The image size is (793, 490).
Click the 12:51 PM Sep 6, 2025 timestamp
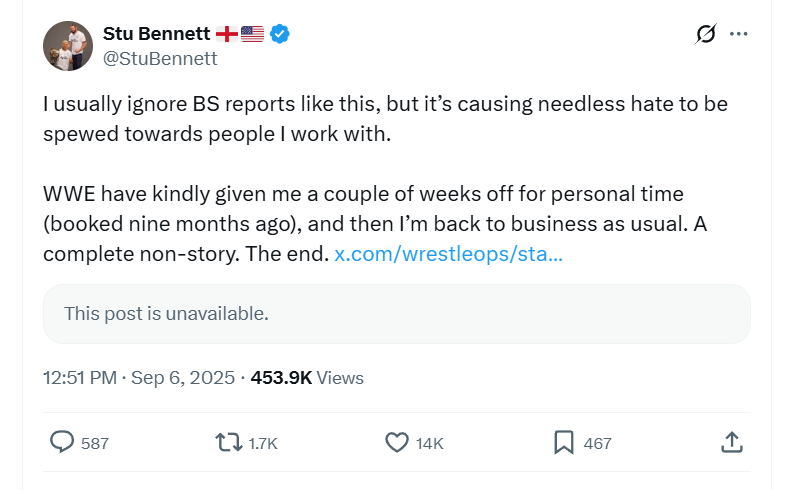[x=139, y=378]
